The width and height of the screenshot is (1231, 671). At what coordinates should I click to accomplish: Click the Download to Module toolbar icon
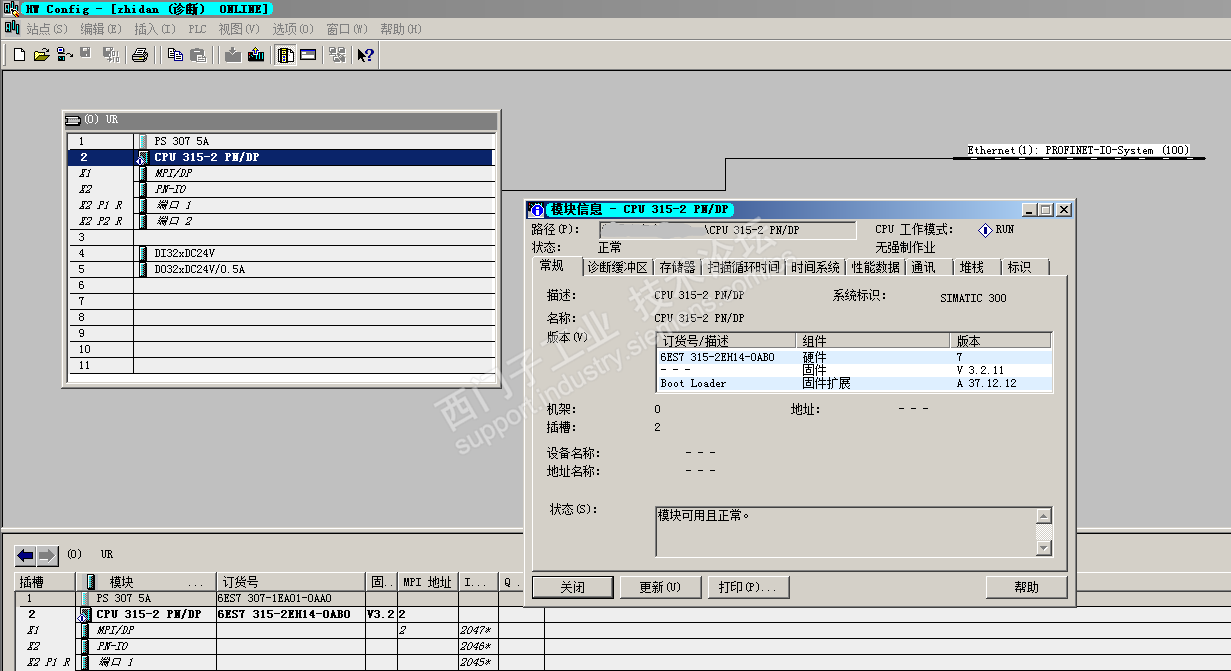click(x=232, y=55)
